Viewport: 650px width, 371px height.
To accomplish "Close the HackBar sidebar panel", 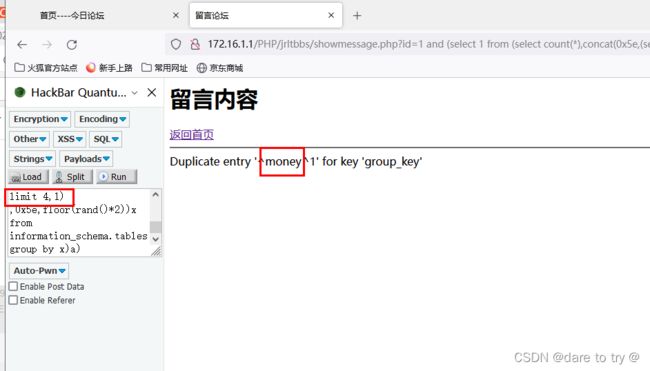I will point(152,92).
